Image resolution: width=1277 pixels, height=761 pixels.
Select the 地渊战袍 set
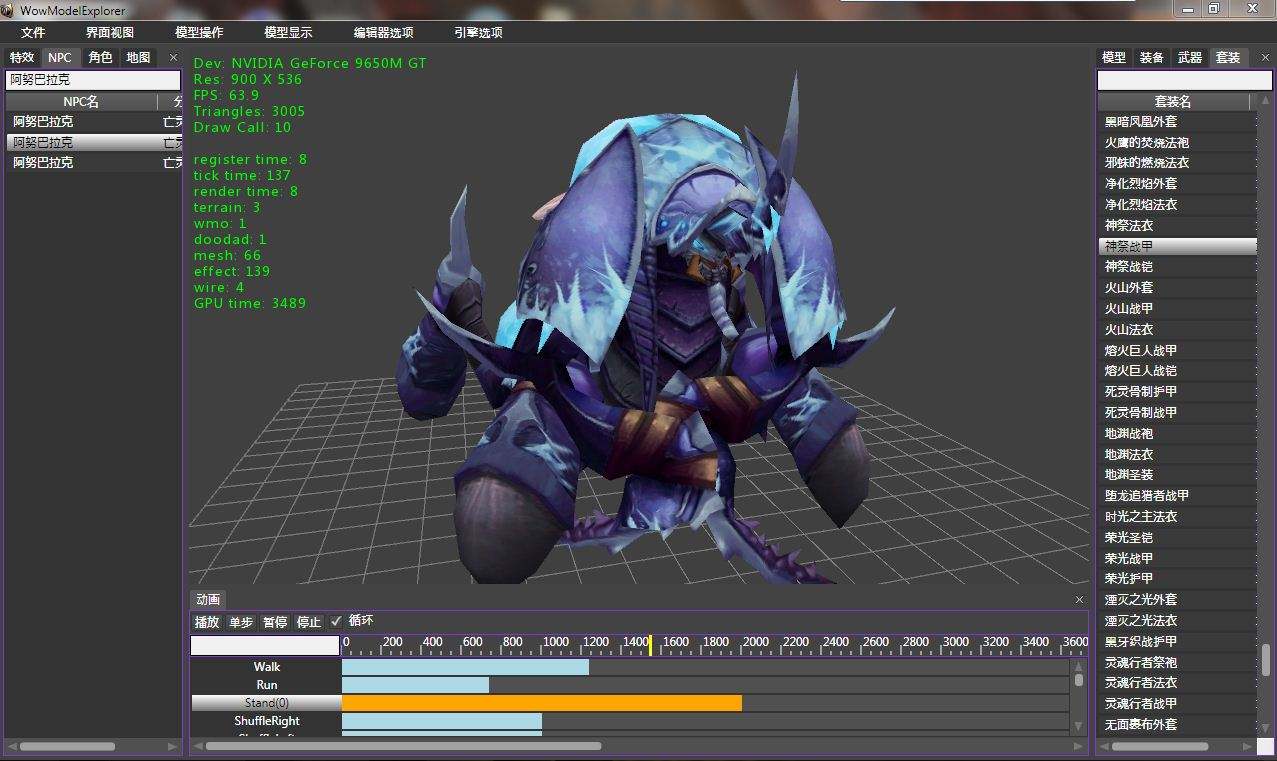1177,433
